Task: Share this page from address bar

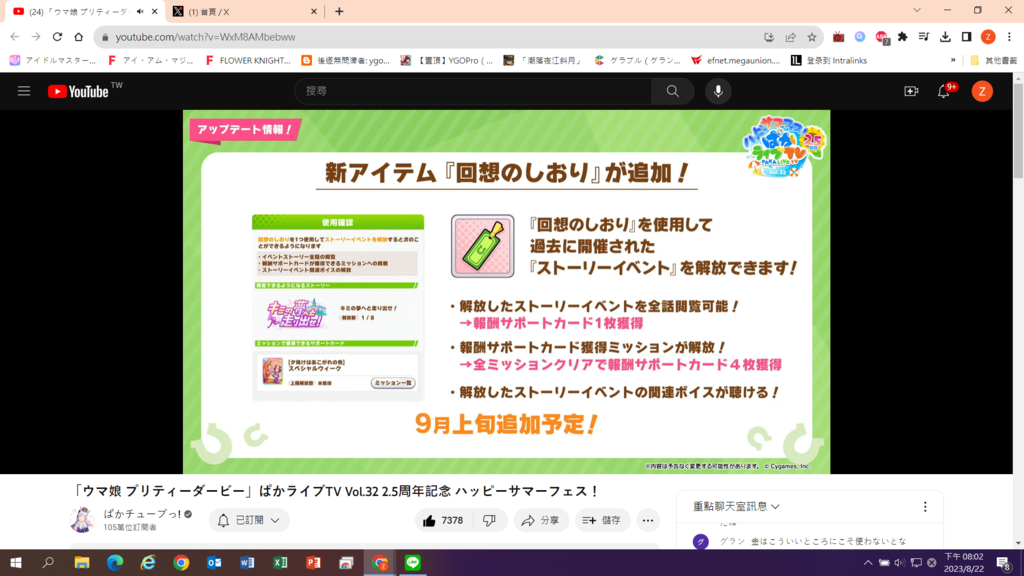Action: [790, 37]
